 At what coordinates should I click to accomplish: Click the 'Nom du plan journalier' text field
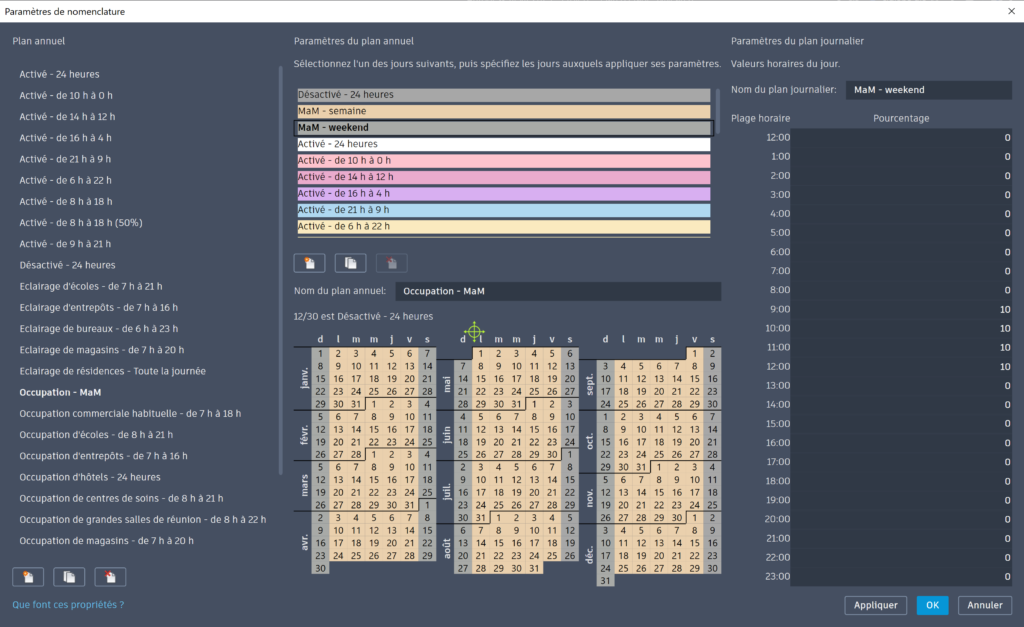pos(928,90)
